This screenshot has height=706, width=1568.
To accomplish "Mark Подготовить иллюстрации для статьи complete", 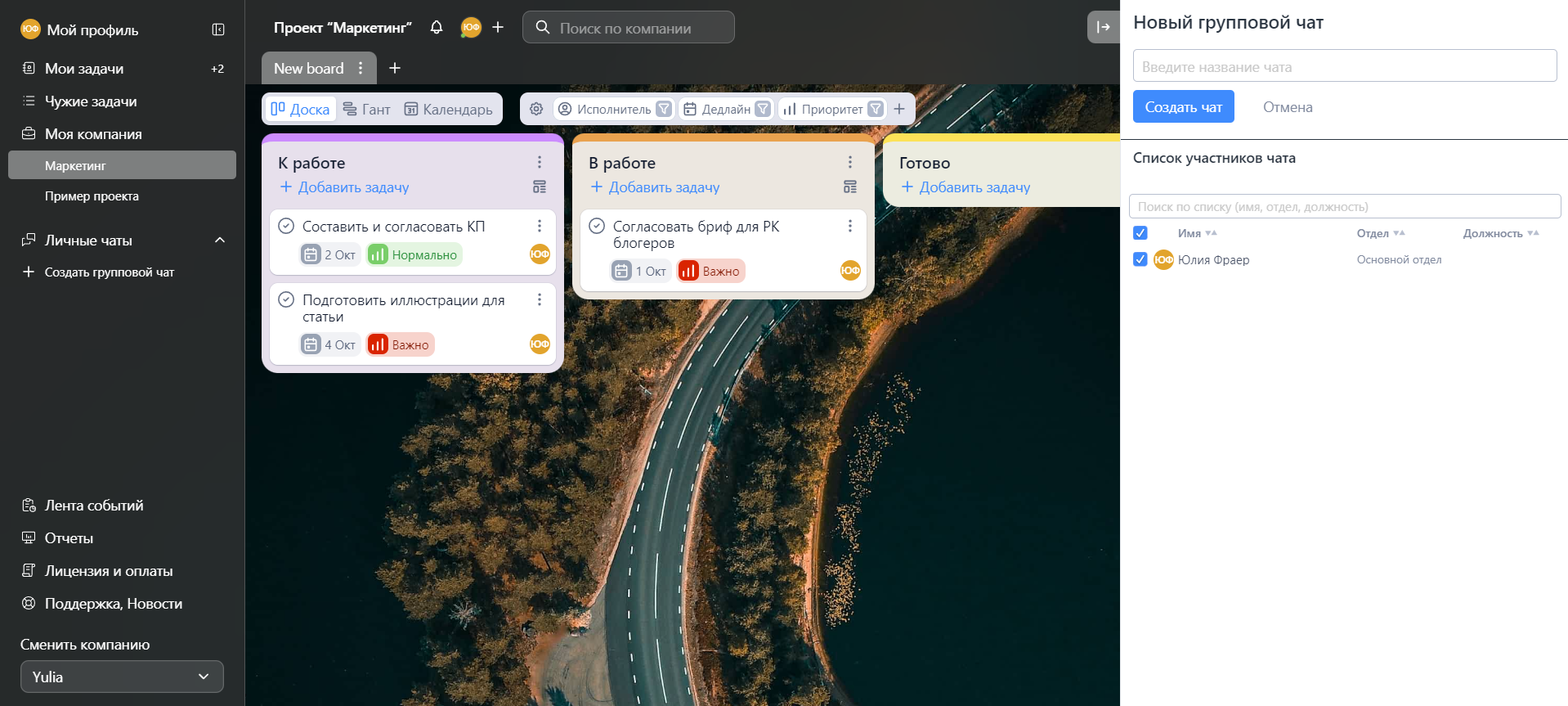I will [286, 299].
